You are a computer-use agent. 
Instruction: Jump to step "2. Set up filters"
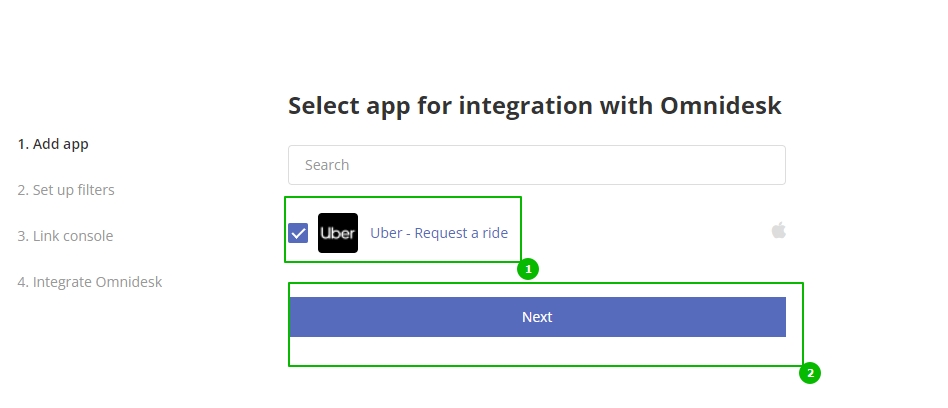(x=66, y=190)
